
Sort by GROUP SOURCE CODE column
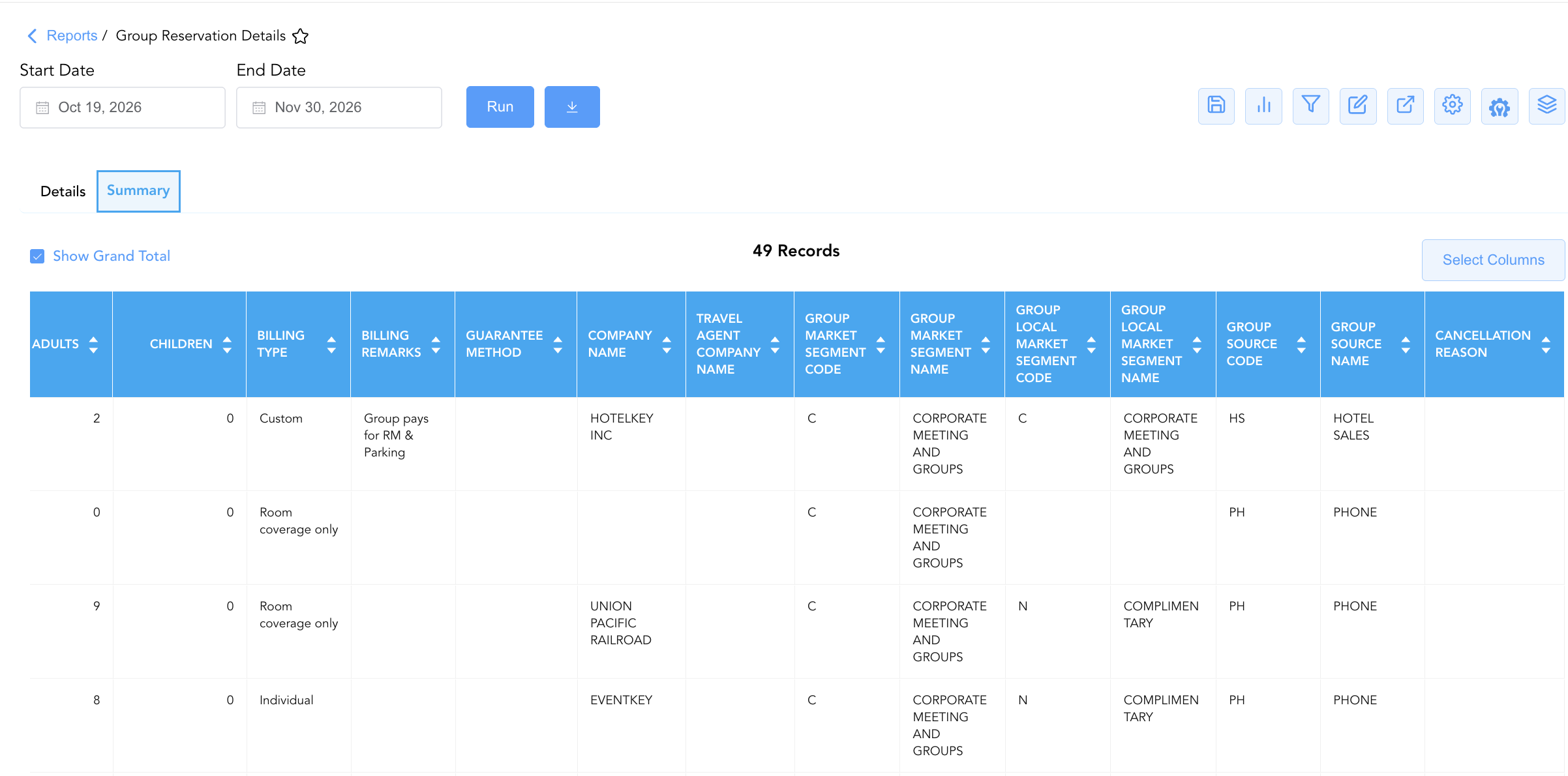1301,344
